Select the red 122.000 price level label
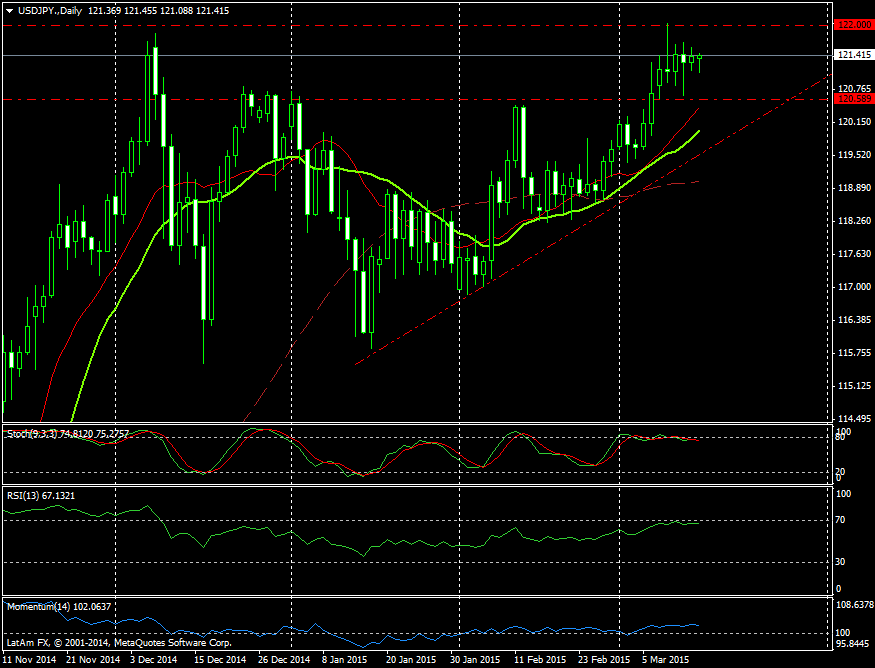The height and width of the screenshot is (668, 875). (x=851, y=25)
